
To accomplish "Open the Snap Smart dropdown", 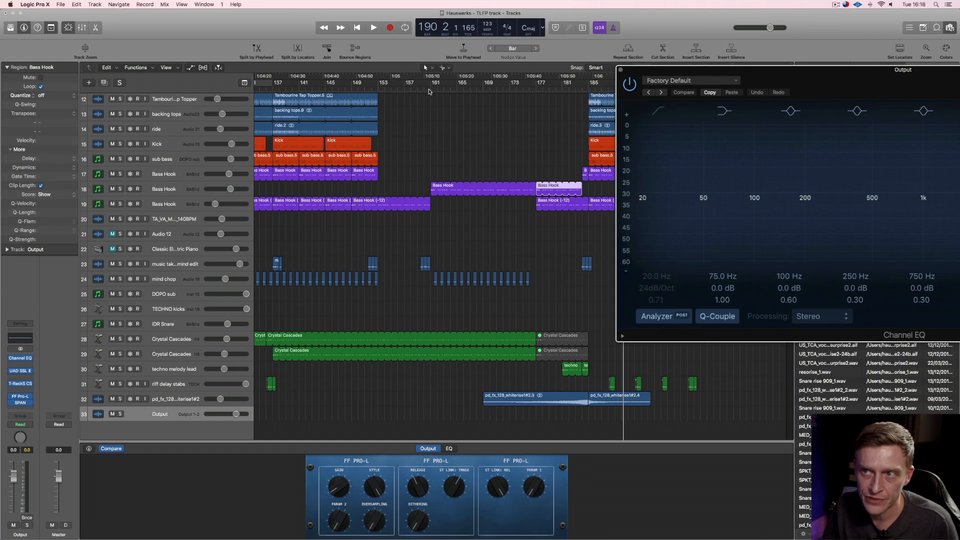I will 598,67.
